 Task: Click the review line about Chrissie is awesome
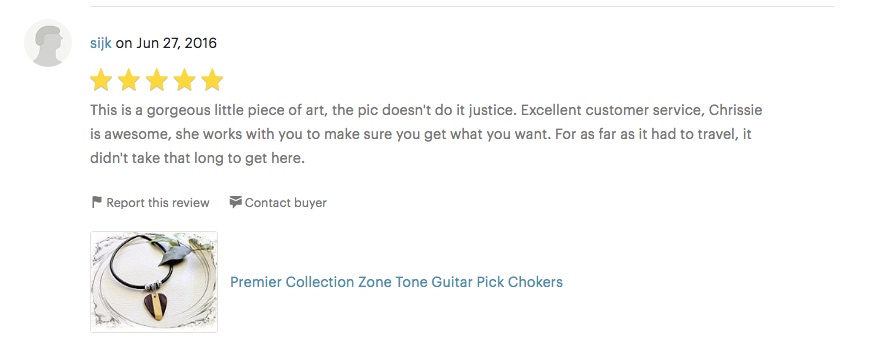[421, 134]
